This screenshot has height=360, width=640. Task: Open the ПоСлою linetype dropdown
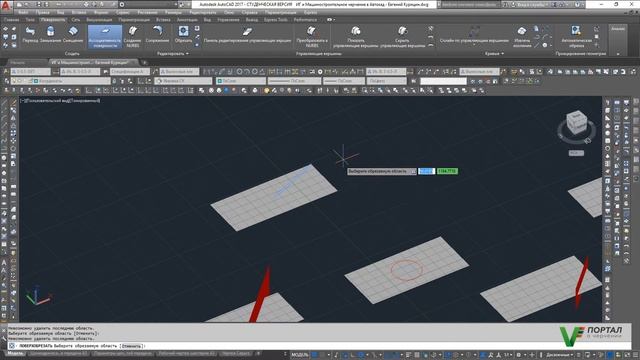click(294, 81)
